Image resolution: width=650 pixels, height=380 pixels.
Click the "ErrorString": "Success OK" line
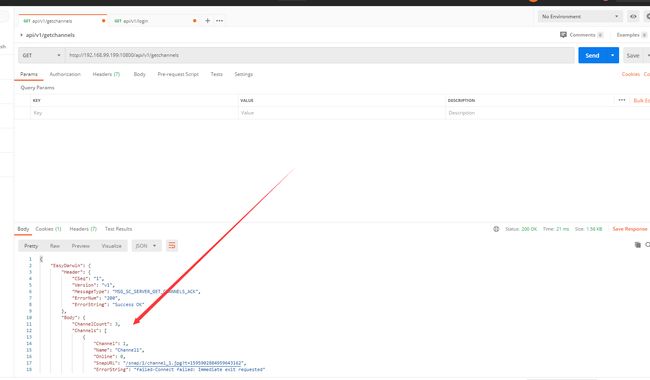point(108,305)
